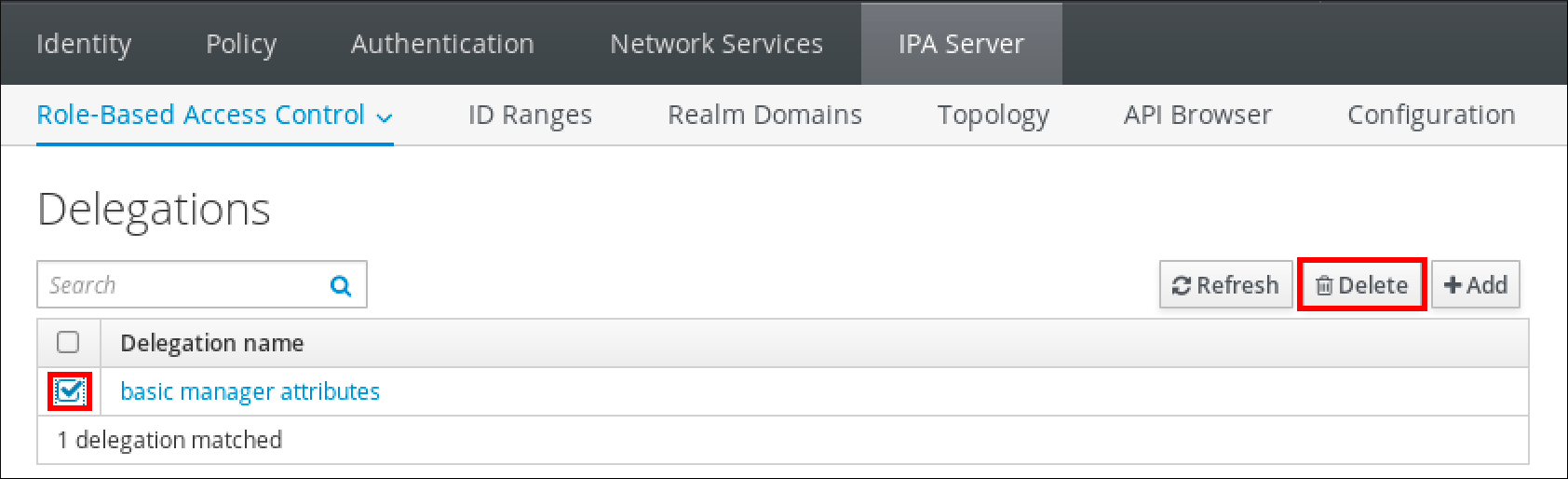Image resolution: width=1568 pixels, height=479 pixels.
Task: Open the ID Ranges section
Action: (530, 116)
